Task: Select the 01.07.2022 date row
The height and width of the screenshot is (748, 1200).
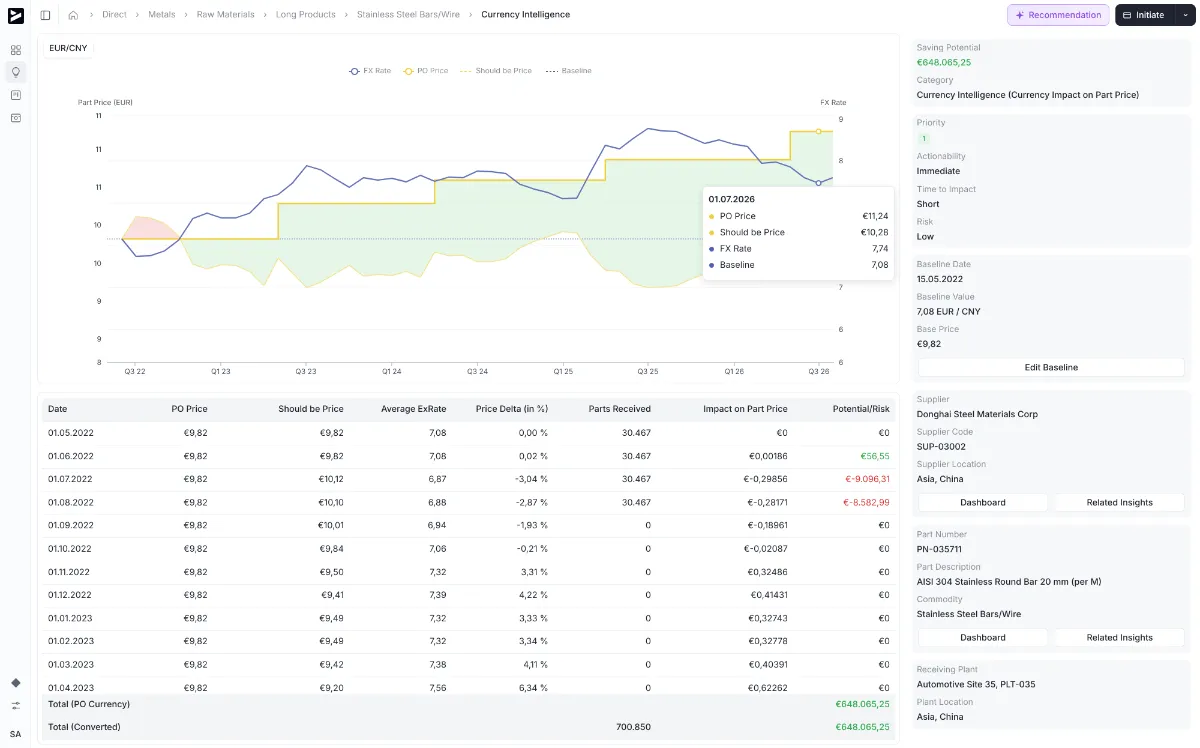Action: [x=468, y=479]
